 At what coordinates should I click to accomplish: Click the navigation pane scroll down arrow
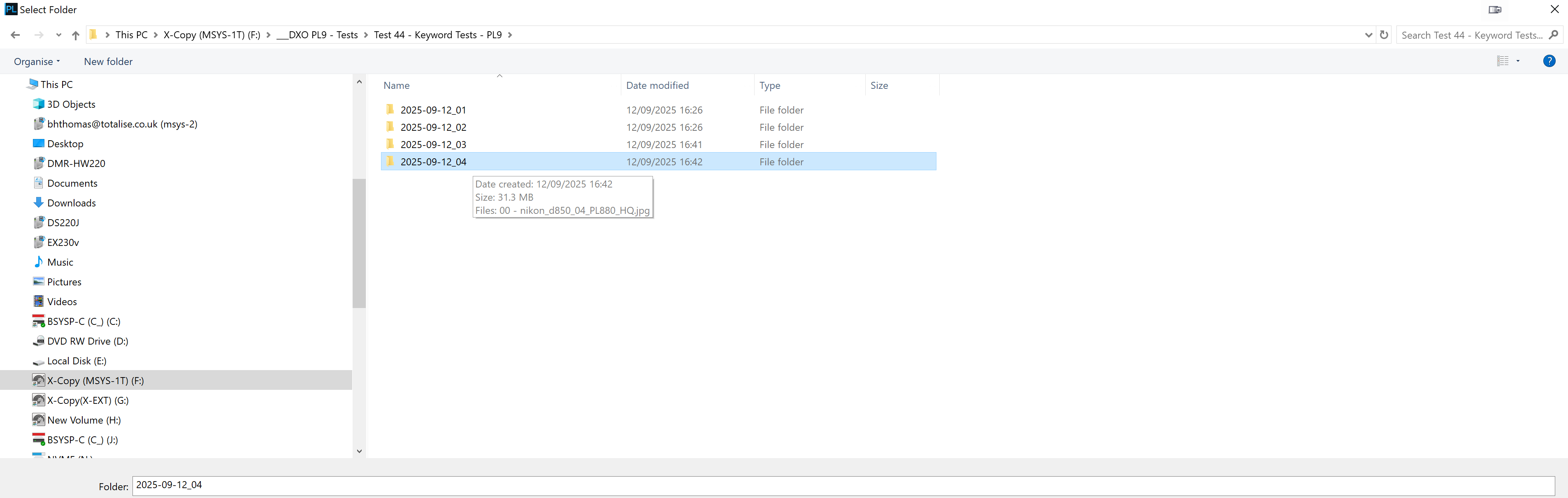click(x=359, y=451)
